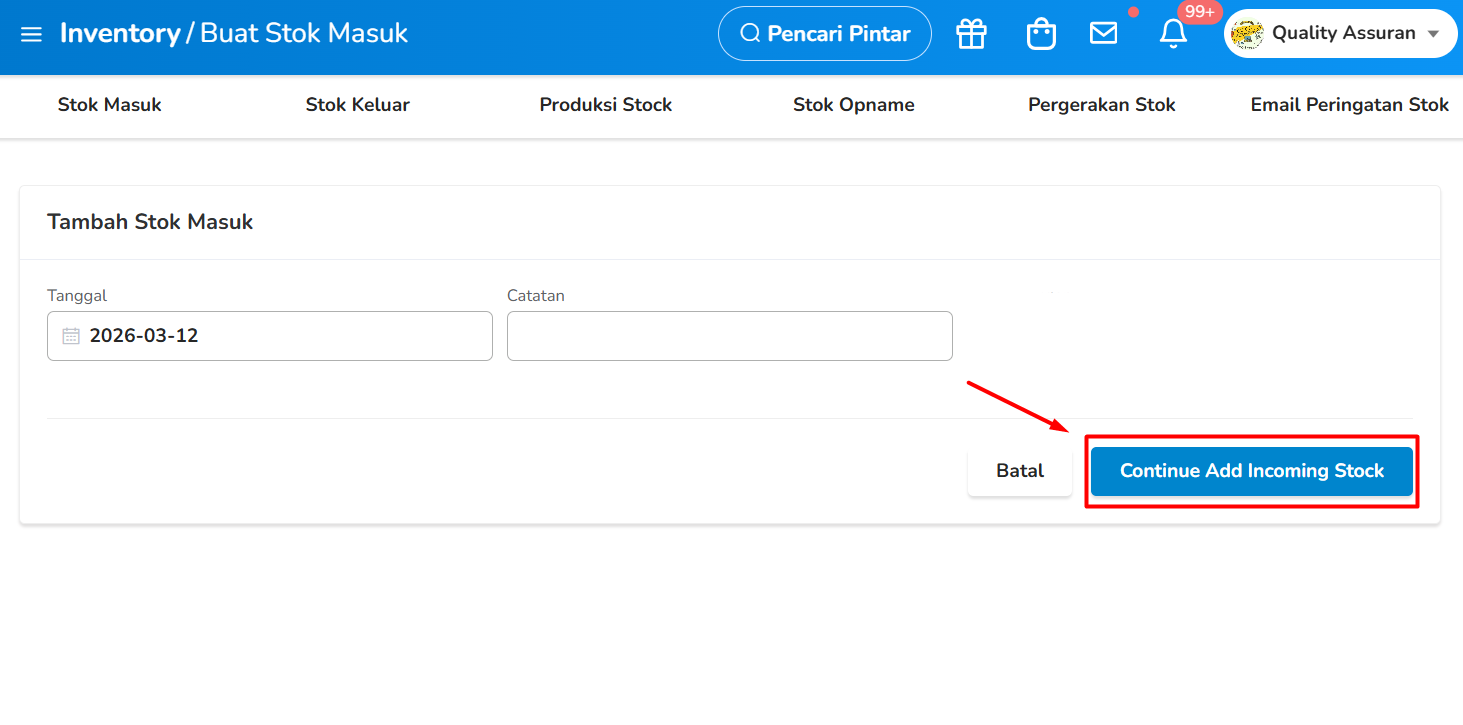The width and height of the screenshot is (1463, 725).
Task: Open the notifications bell
Action: [x=1173, y=34]
